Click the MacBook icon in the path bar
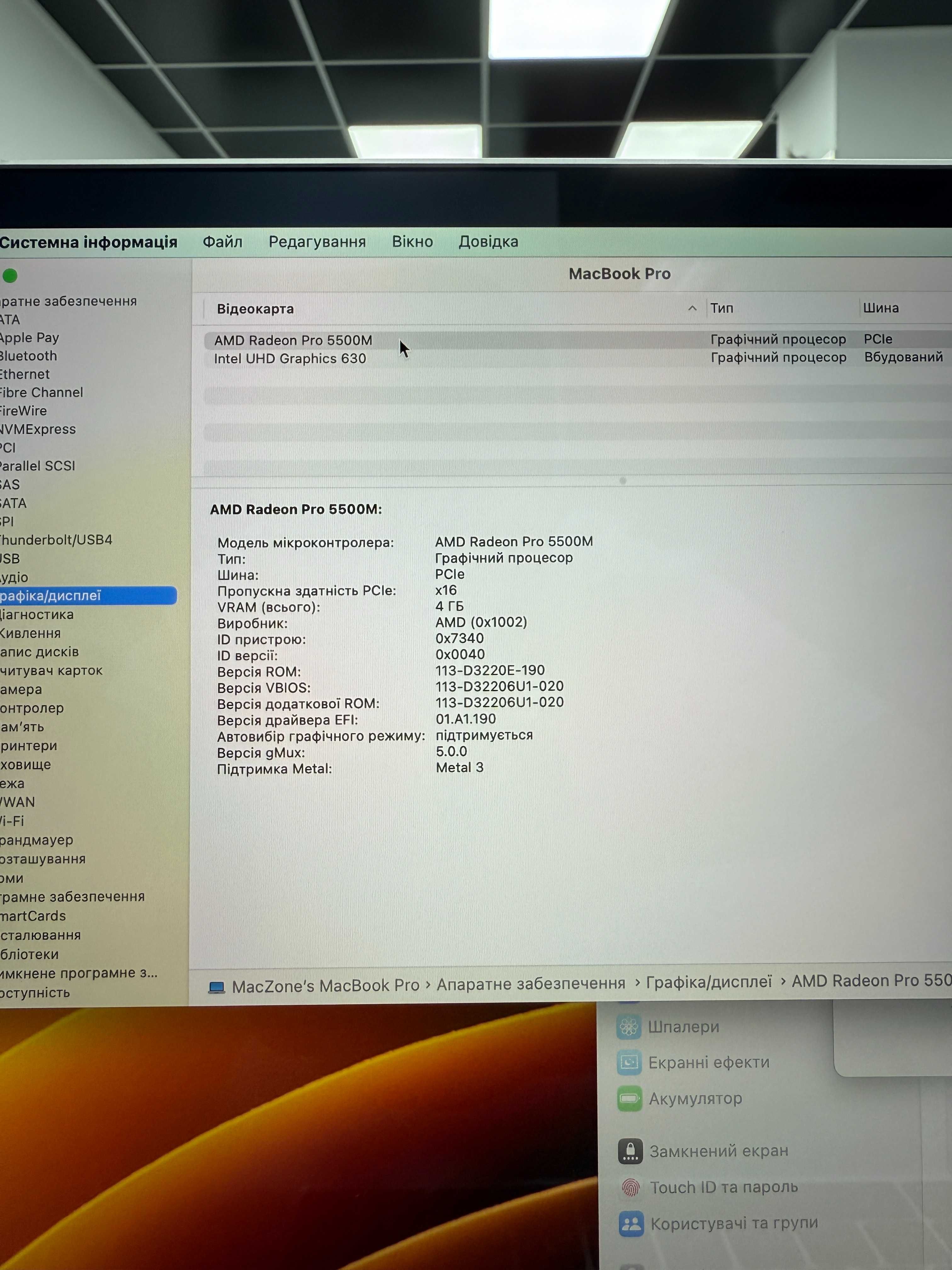 coord(216,987)
